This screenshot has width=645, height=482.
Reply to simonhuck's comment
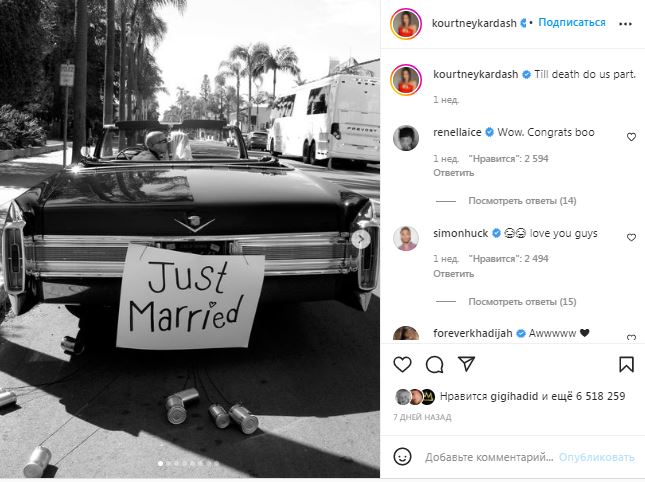(453, 273)
